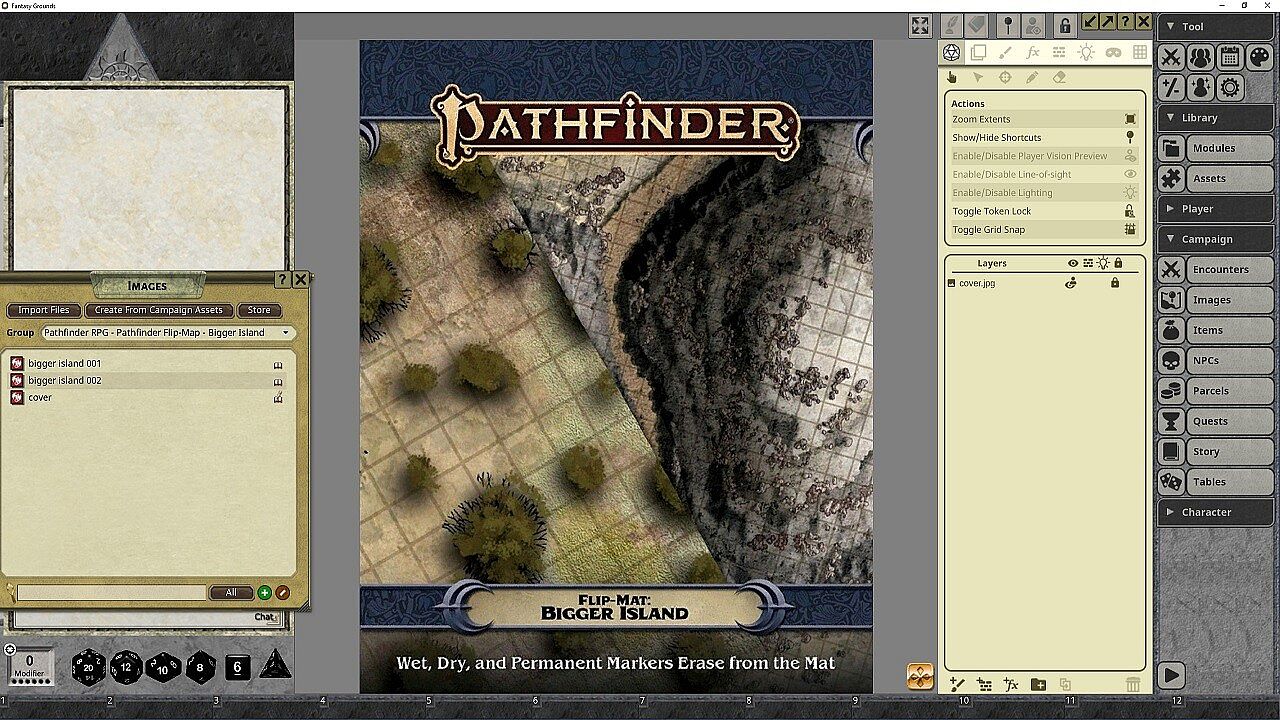Select the arrow pointer tool
This screenshot has height=720, width=1280.
coord(978,77)
